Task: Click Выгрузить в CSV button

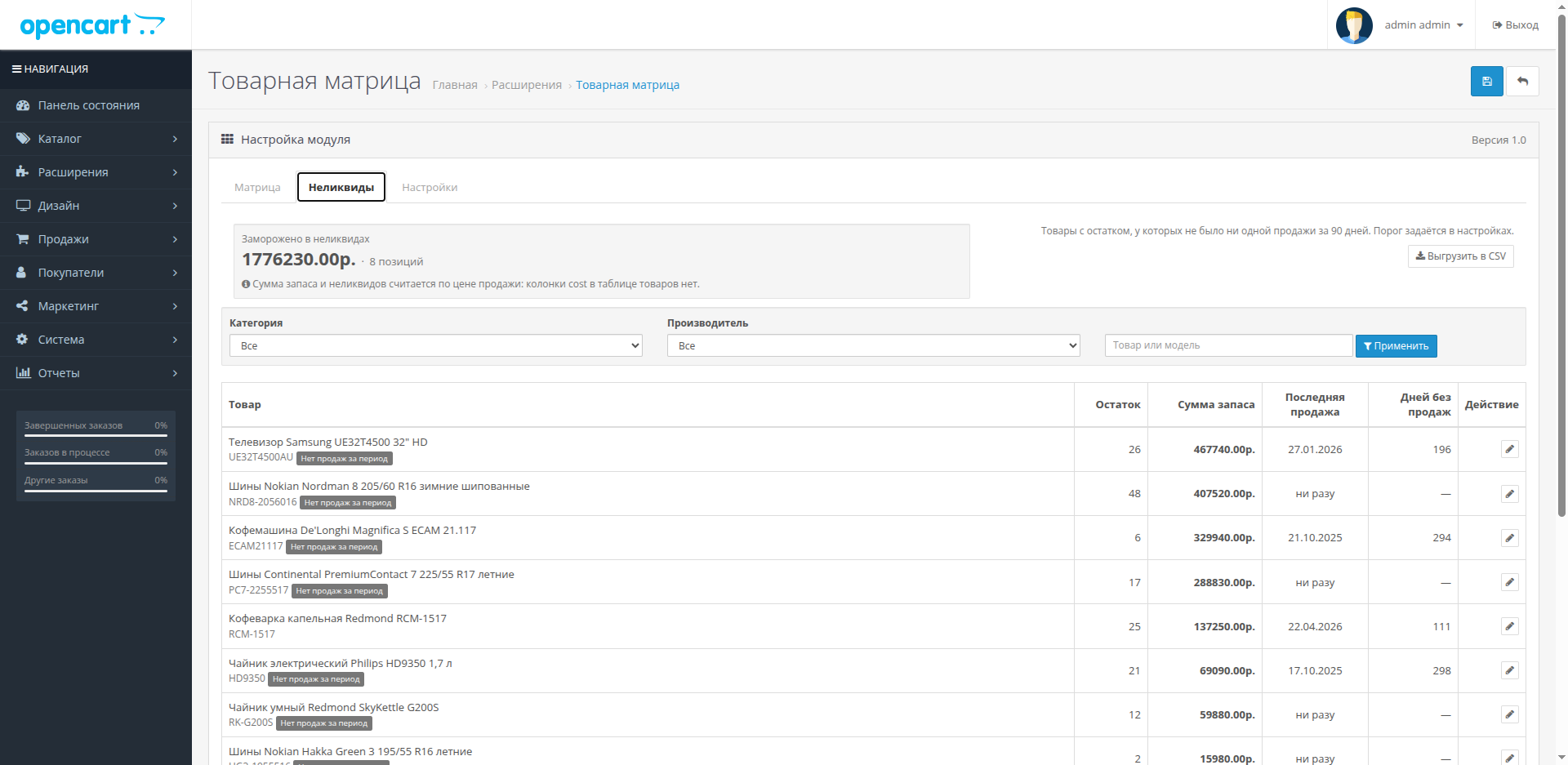Action: point(1460,256)
